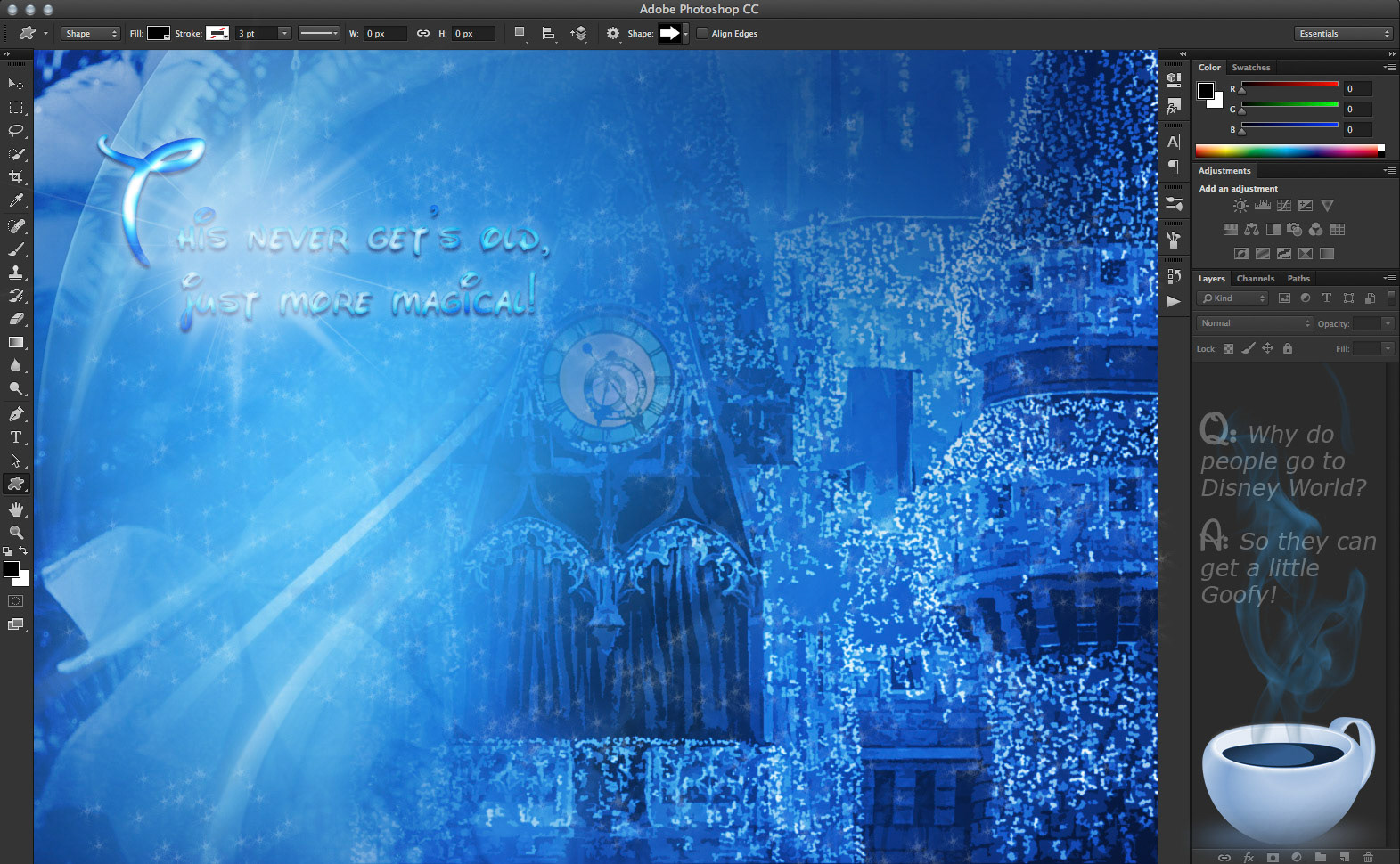Open the Shape tool mode dropdown

click(x=90, y=34)
